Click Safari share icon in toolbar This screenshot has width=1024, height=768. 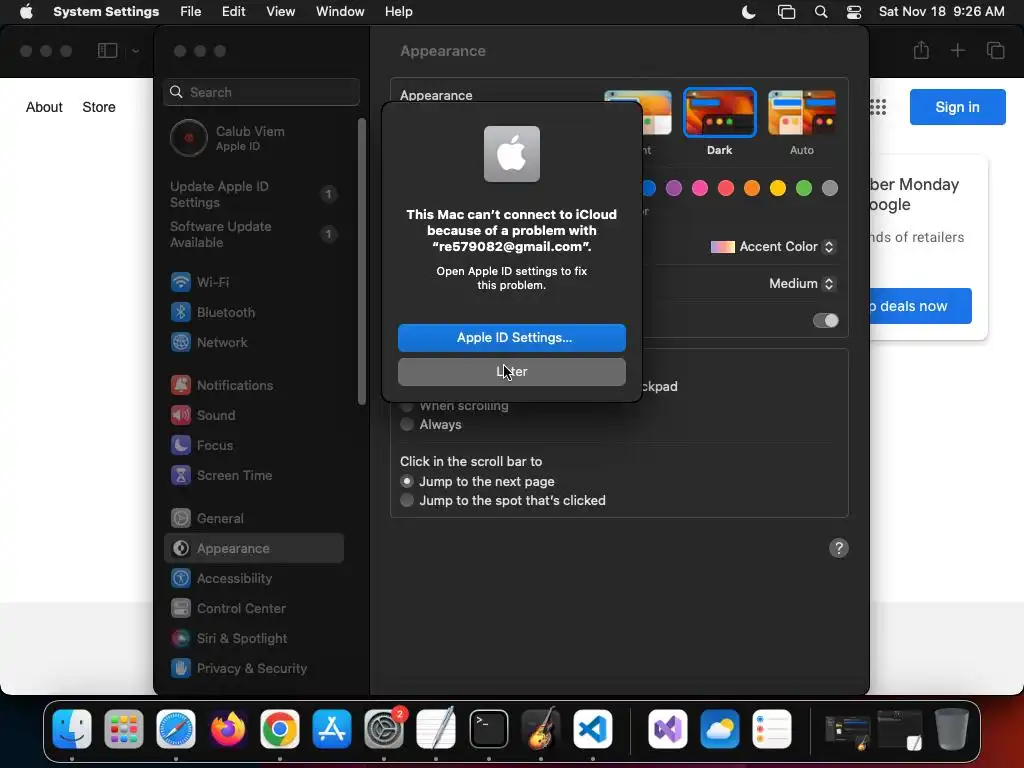pyautogui.click(x=921, y=50)
